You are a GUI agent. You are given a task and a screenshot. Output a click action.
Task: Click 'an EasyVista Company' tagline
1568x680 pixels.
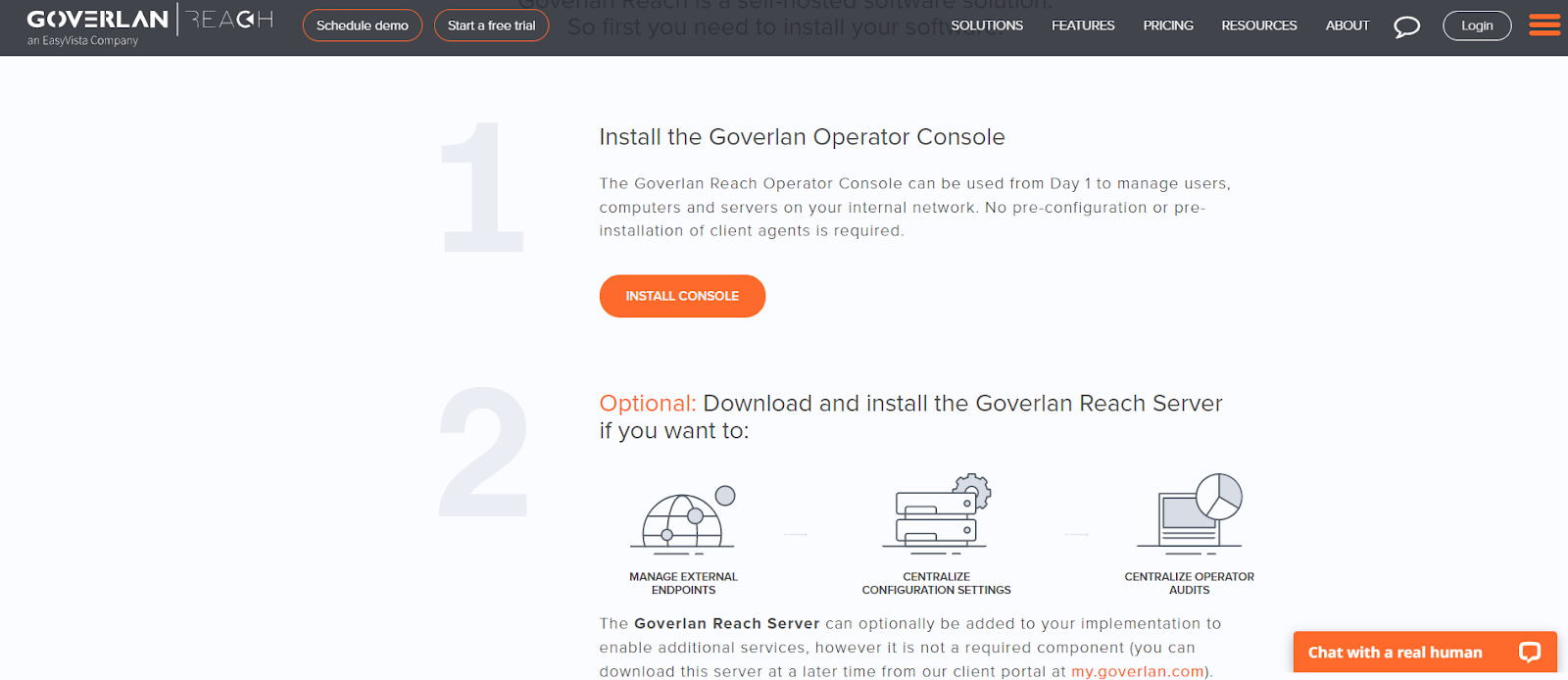[x=82, y=41]
